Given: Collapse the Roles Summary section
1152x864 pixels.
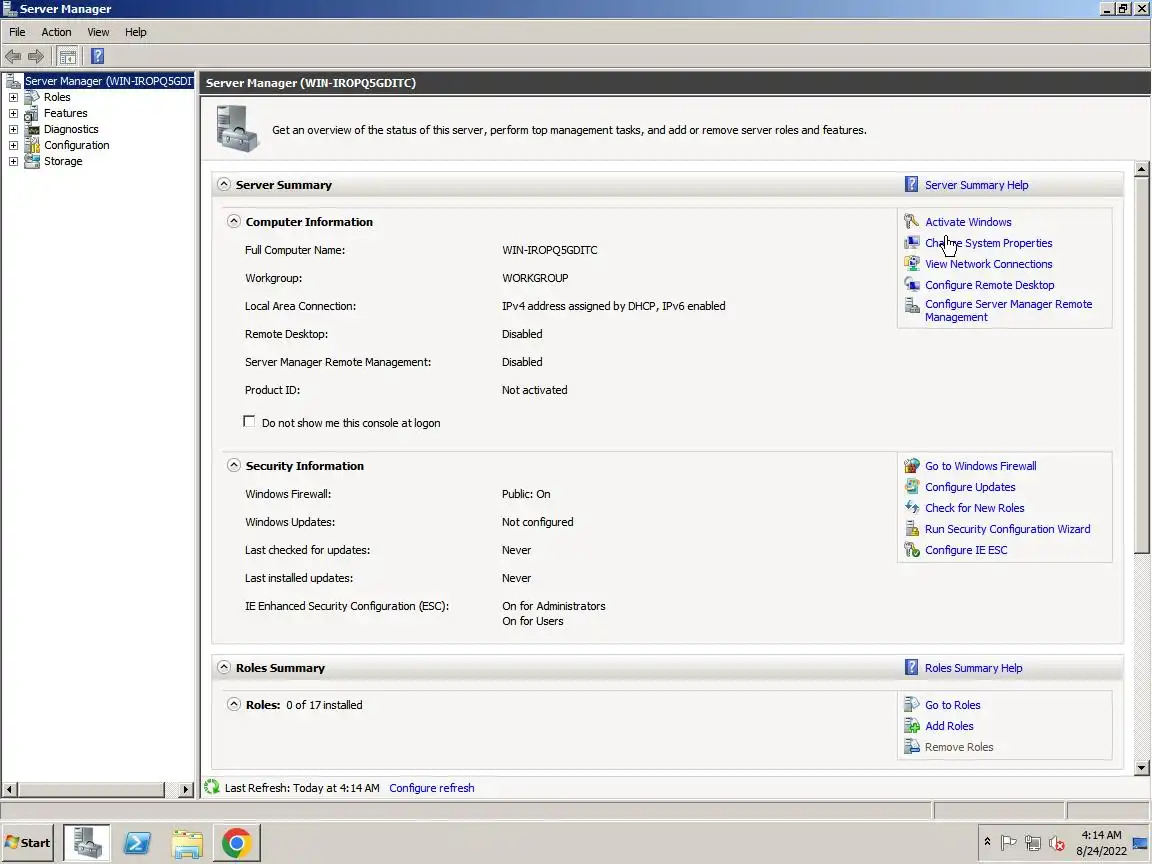Looking at the screenshot, I should tap(224, 667).
